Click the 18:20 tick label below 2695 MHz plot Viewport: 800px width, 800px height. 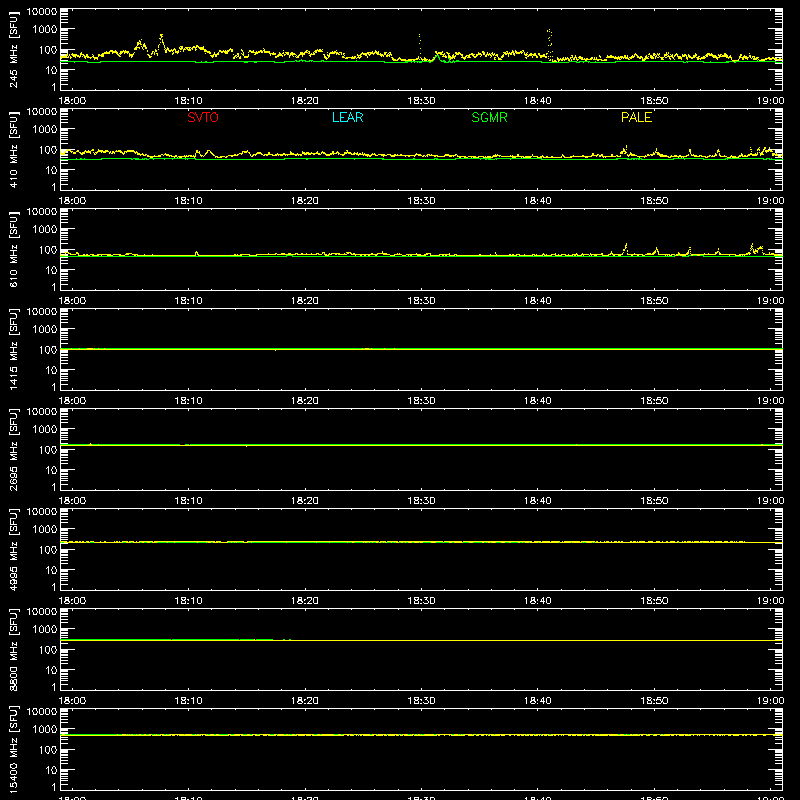click(x=305, y=501)
